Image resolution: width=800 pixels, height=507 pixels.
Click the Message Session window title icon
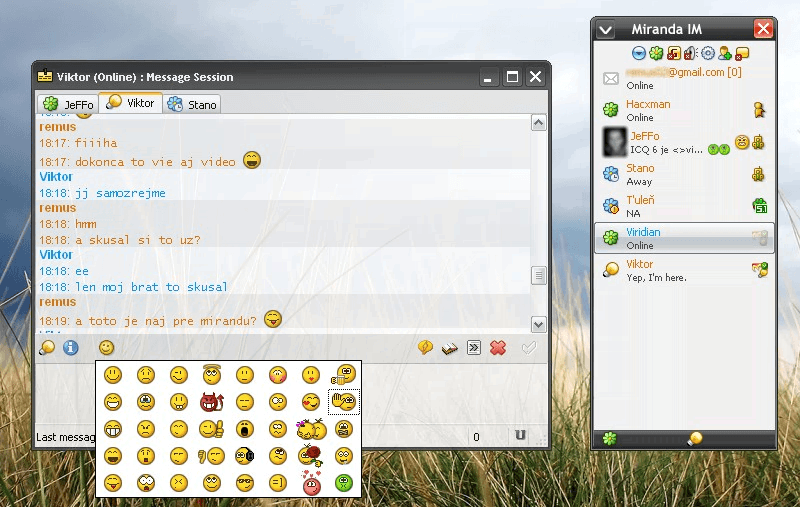click(x=45, y=76)
